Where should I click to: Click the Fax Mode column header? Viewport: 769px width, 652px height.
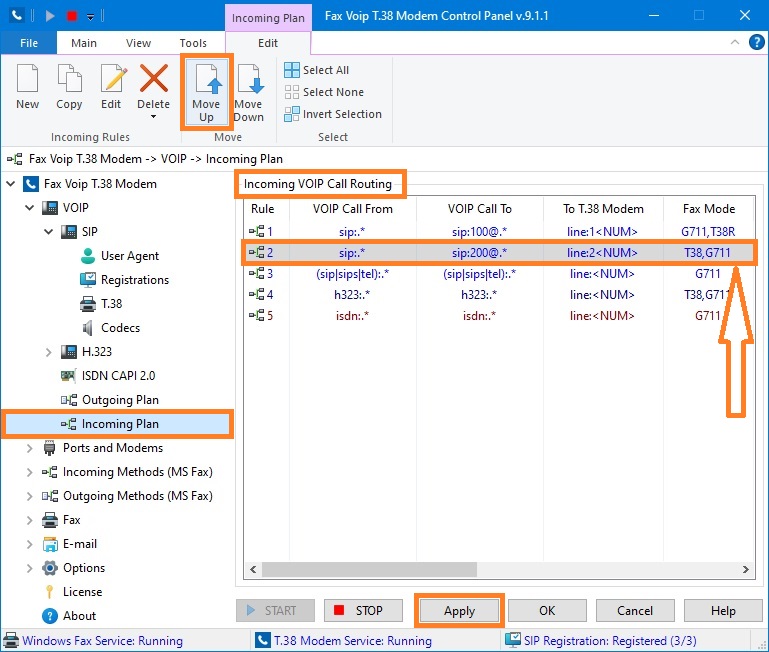pyautogui.click(x=709, y=209)
